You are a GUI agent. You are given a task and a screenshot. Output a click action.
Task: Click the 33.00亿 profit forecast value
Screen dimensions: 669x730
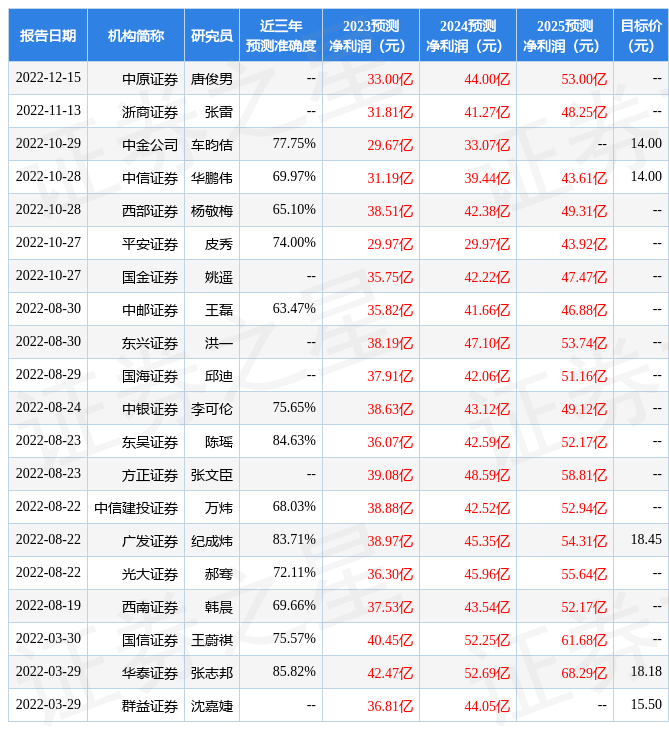point(390,79)
